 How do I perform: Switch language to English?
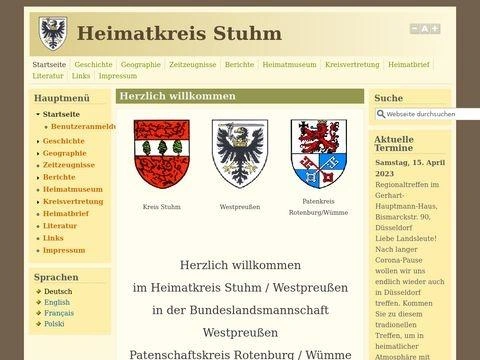point(57,302)
